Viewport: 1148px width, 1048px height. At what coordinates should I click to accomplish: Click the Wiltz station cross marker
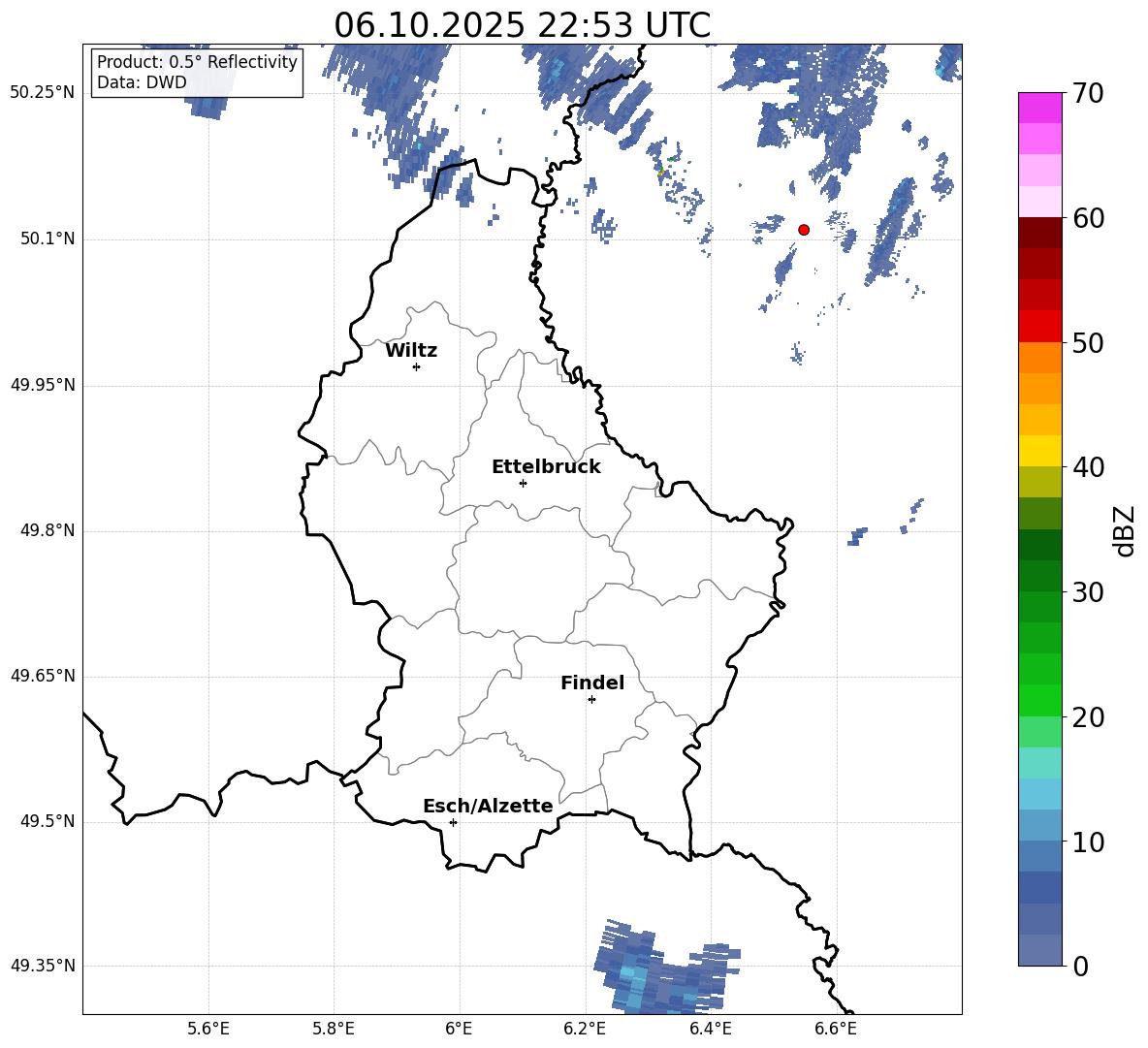tap(417, 366)
